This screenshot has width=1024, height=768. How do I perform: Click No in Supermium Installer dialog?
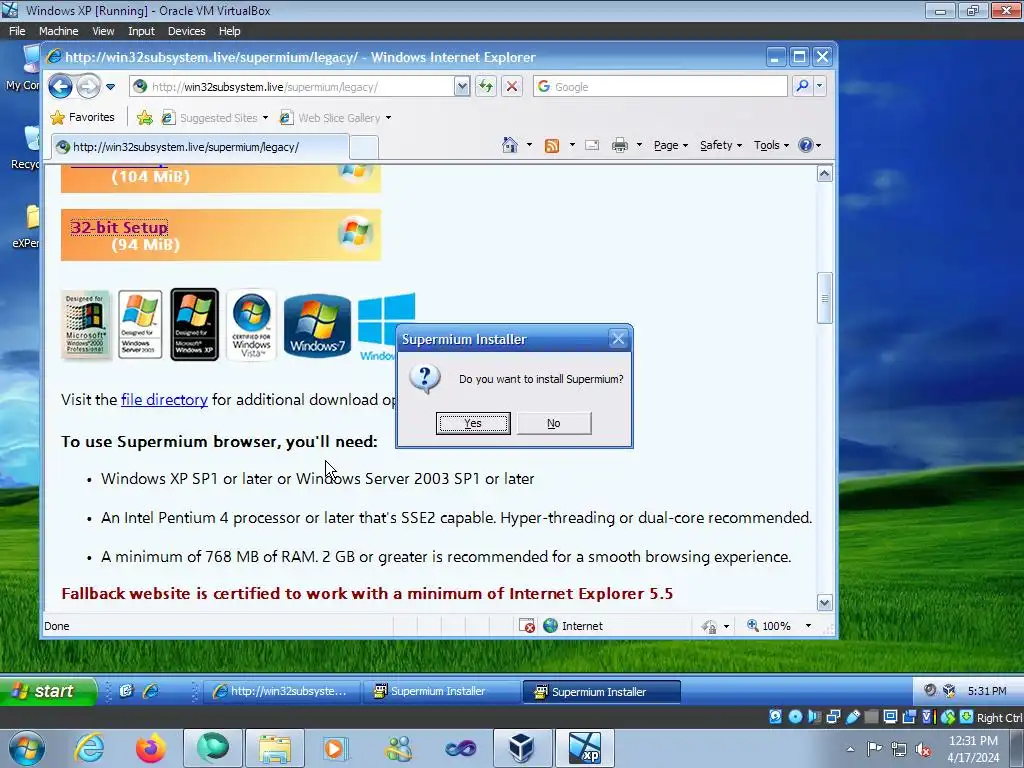pos(554,423)
